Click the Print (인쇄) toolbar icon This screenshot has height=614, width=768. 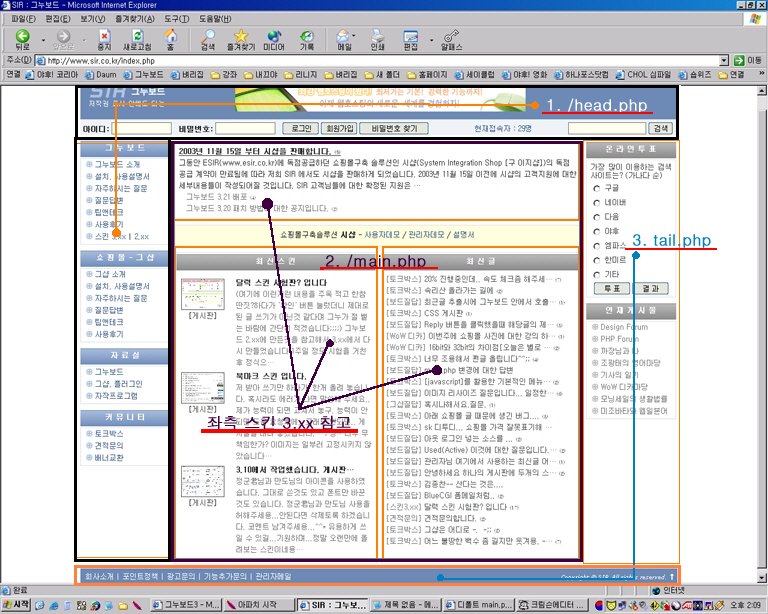point(377,38)
